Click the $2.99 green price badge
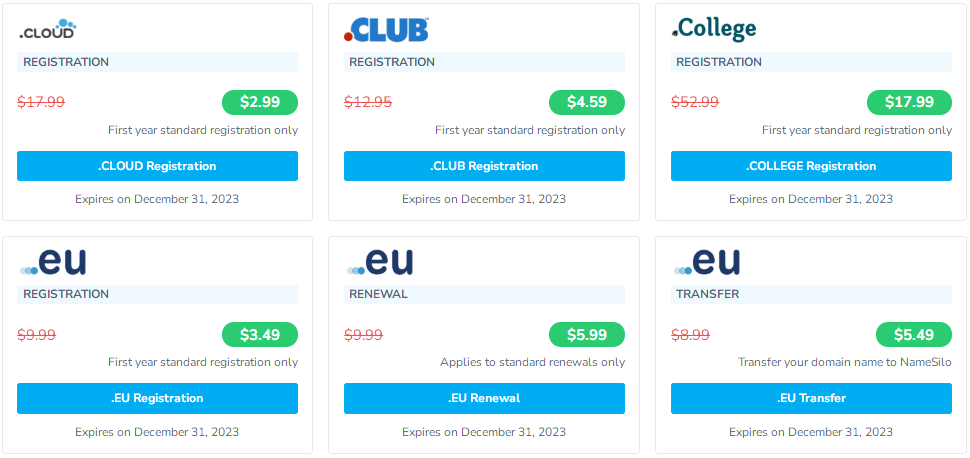The height and width of the screenshot is (458, 970). (260, 102)
